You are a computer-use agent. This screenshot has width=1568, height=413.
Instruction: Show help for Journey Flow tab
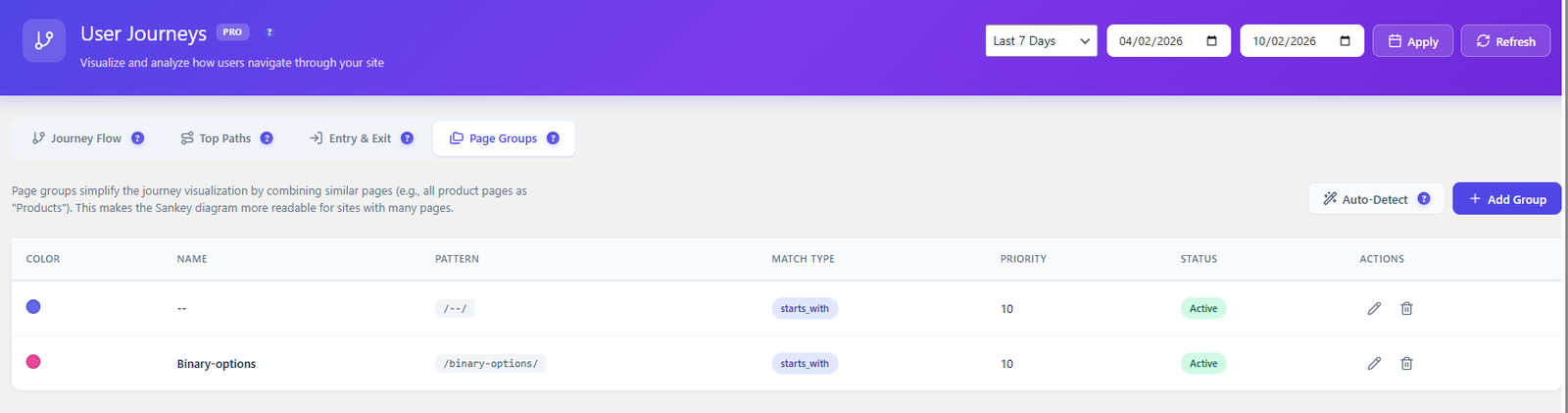[137, 138]
